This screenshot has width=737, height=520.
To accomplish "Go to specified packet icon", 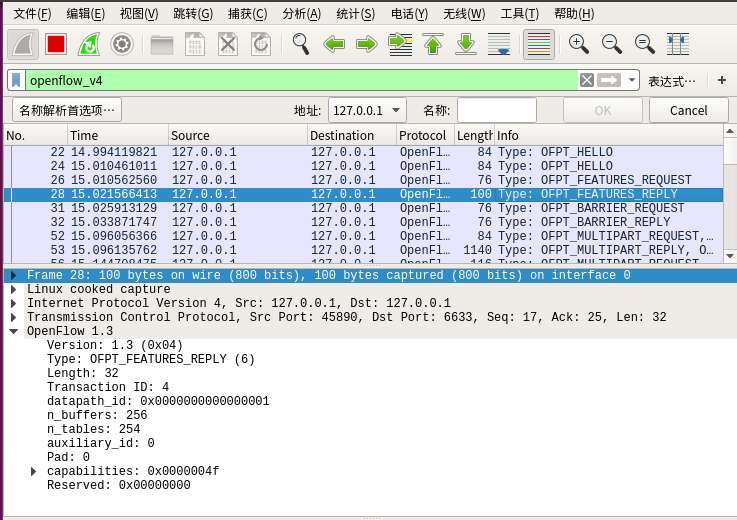I will [400, 45].
